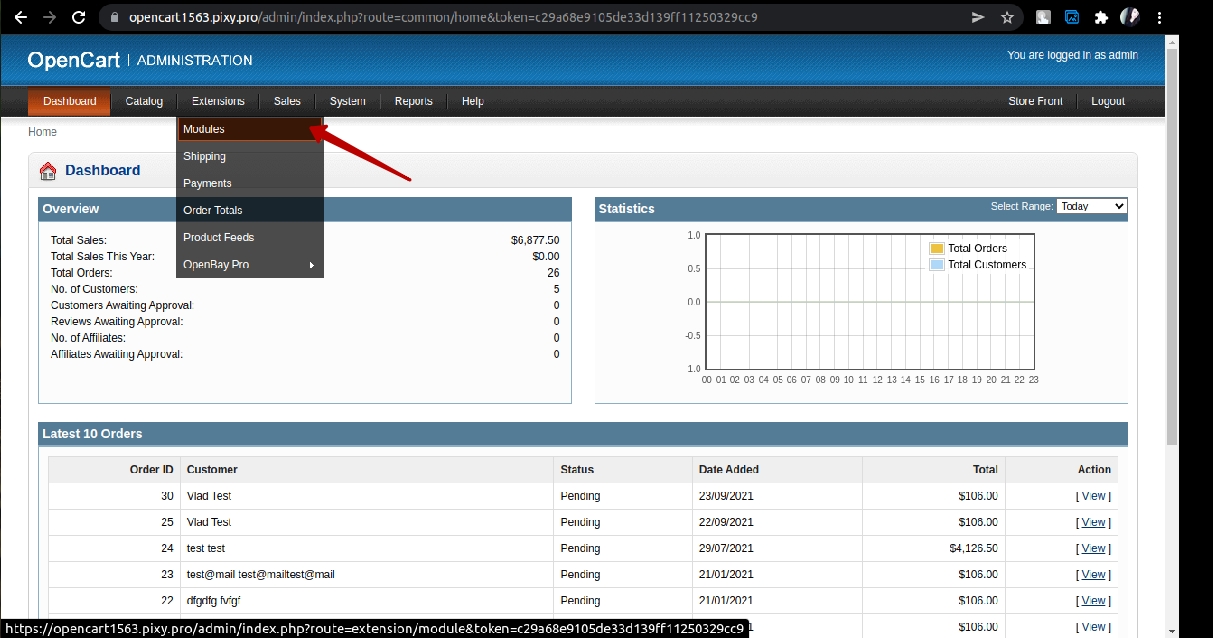
Task: Click the browser back arrow
Action: click(x=20, y=17)
